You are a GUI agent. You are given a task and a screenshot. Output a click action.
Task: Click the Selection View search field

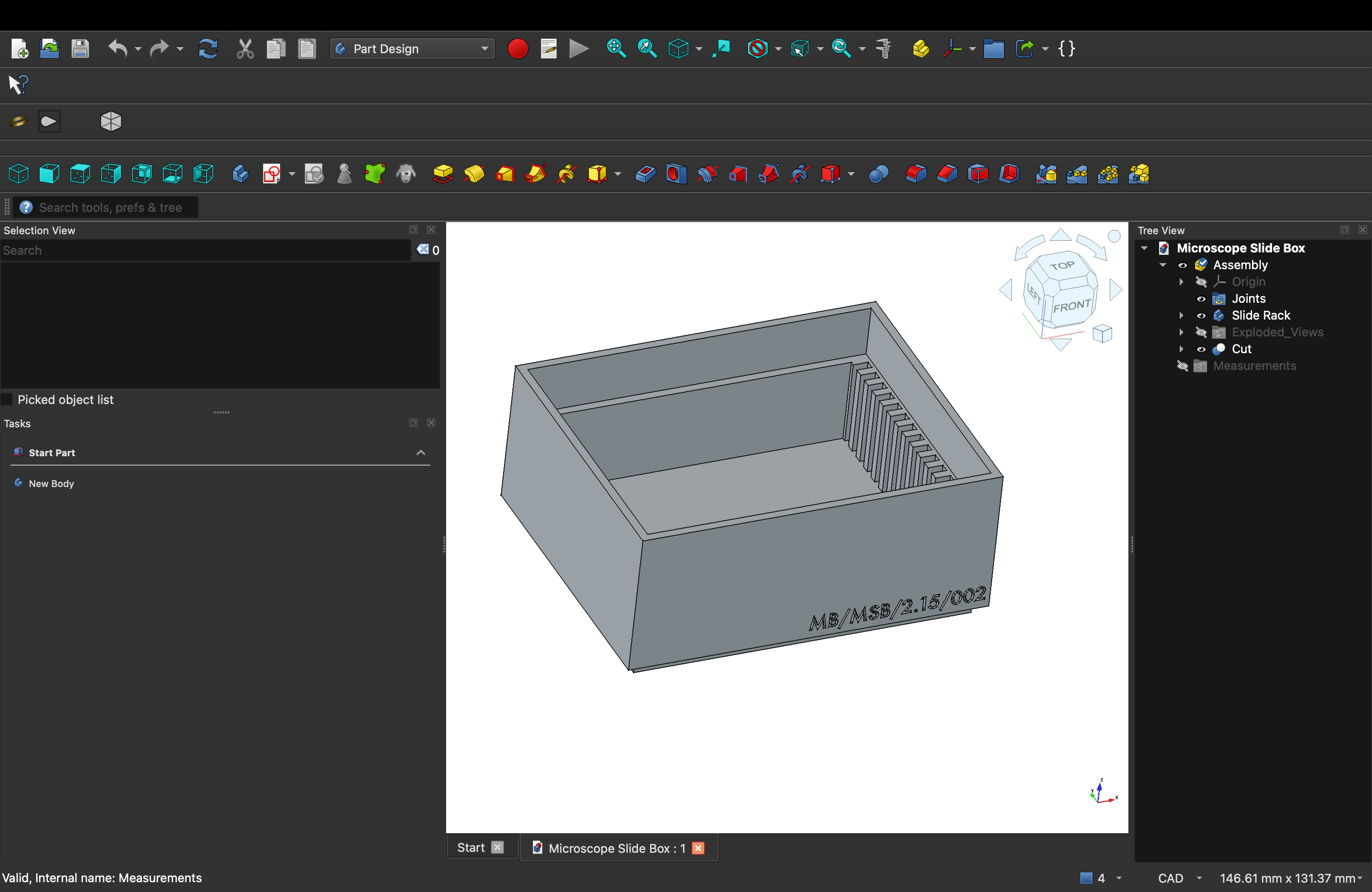point(206,251)
